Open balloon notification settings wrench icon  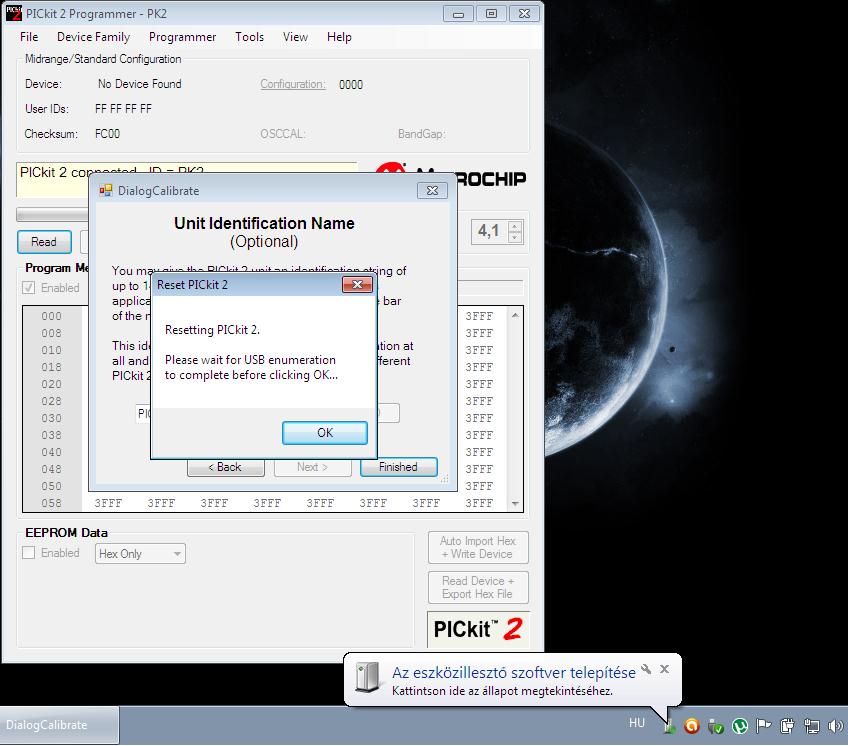(x=646, y=669)
